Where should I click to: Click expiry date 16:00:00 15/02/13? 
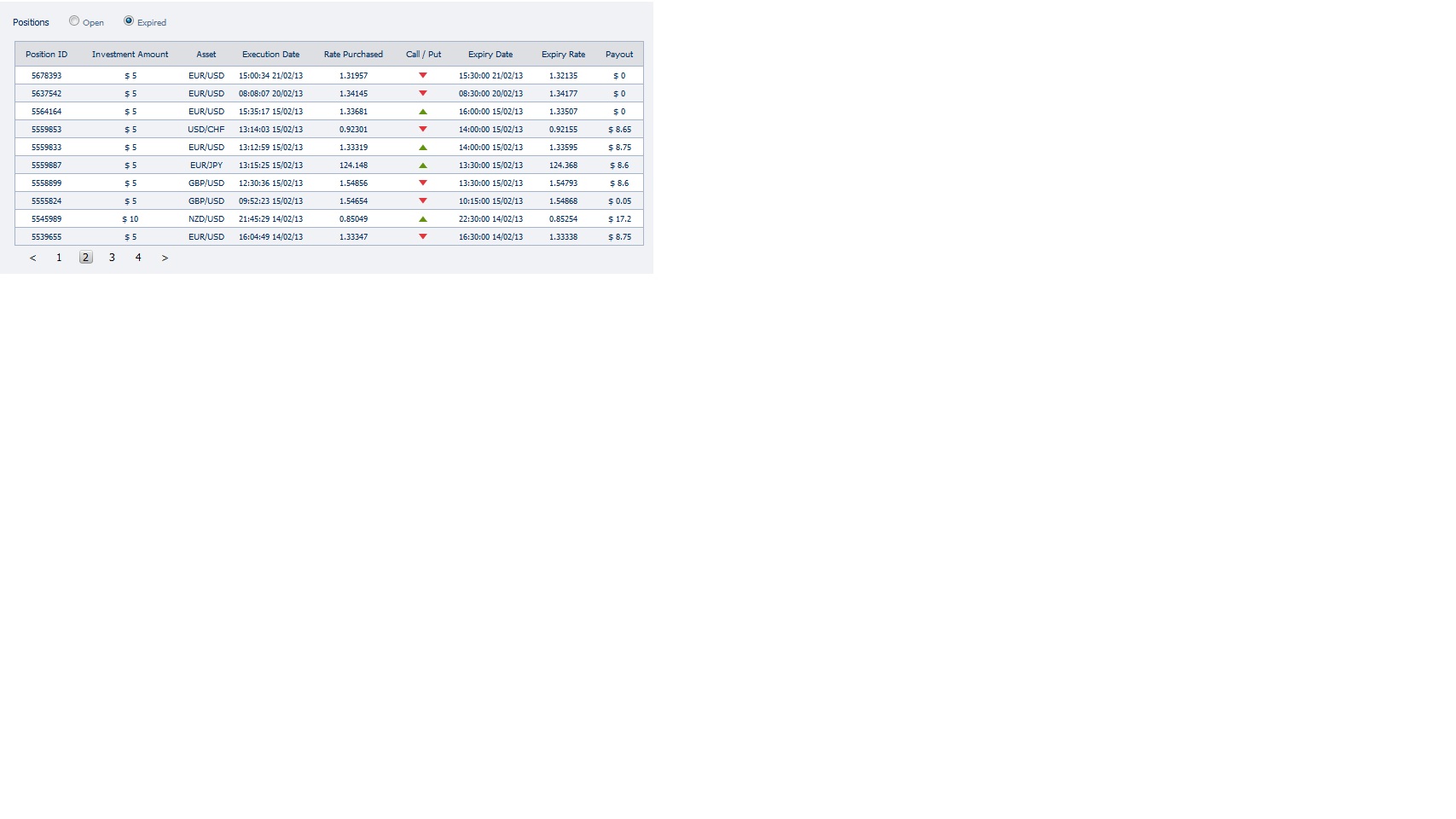tap(490, 112)
